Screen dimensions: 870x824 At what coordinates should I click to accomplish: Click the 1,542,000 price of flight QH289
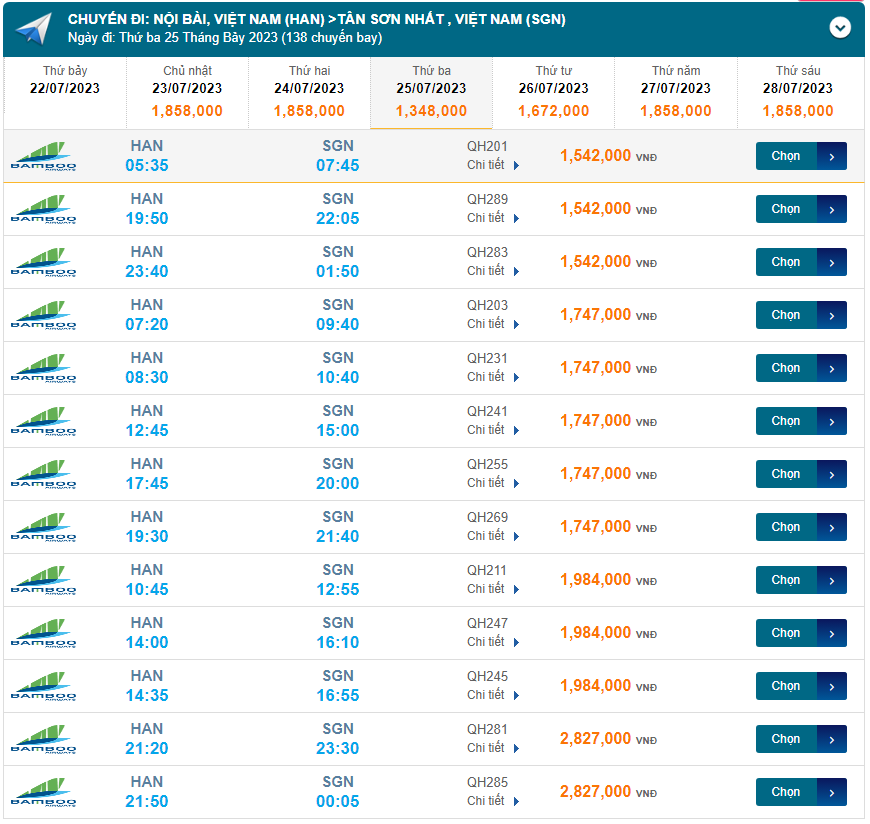[596, 209]
